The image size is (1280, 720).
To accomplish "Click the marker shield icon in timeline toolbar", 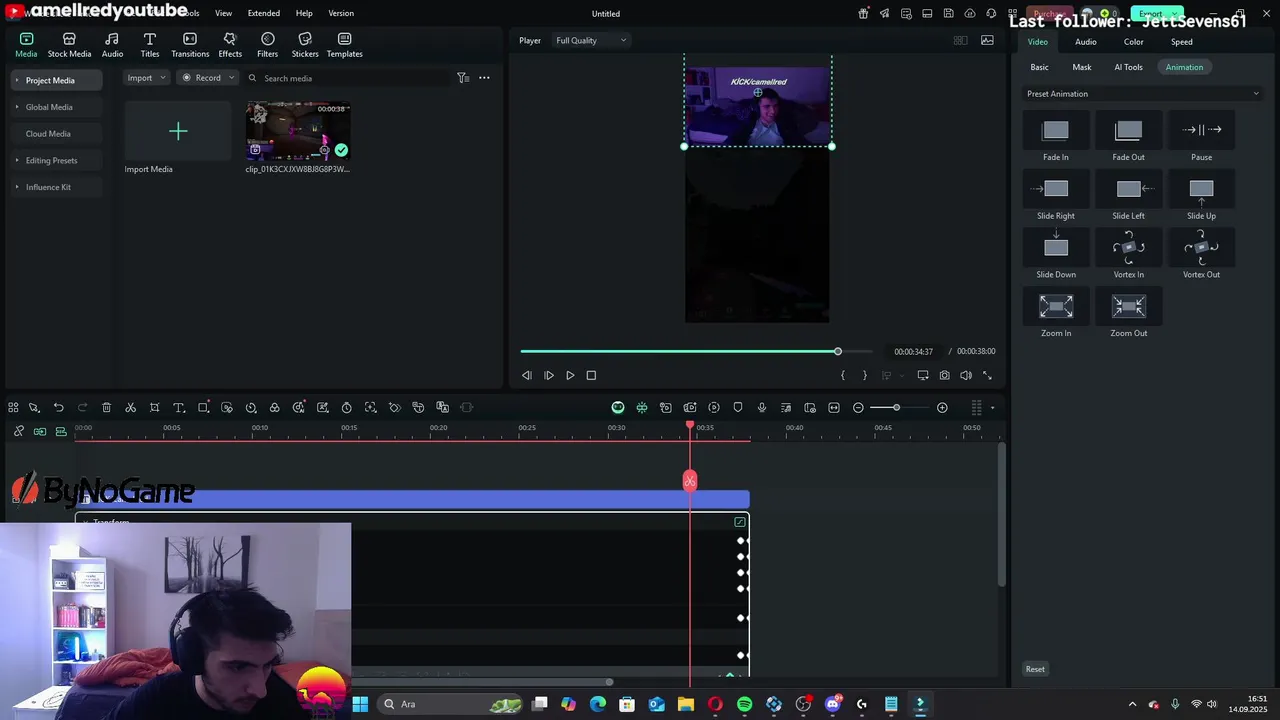I will [738, 407].
